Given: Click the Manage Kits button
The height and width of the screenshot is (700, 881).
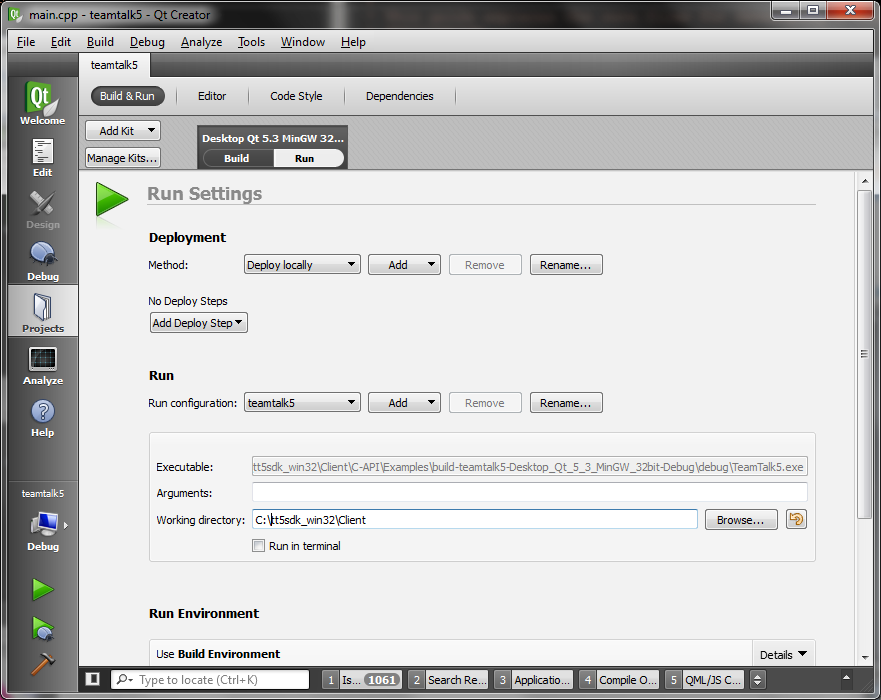Looking at the screenshot, I should [122, 158].
